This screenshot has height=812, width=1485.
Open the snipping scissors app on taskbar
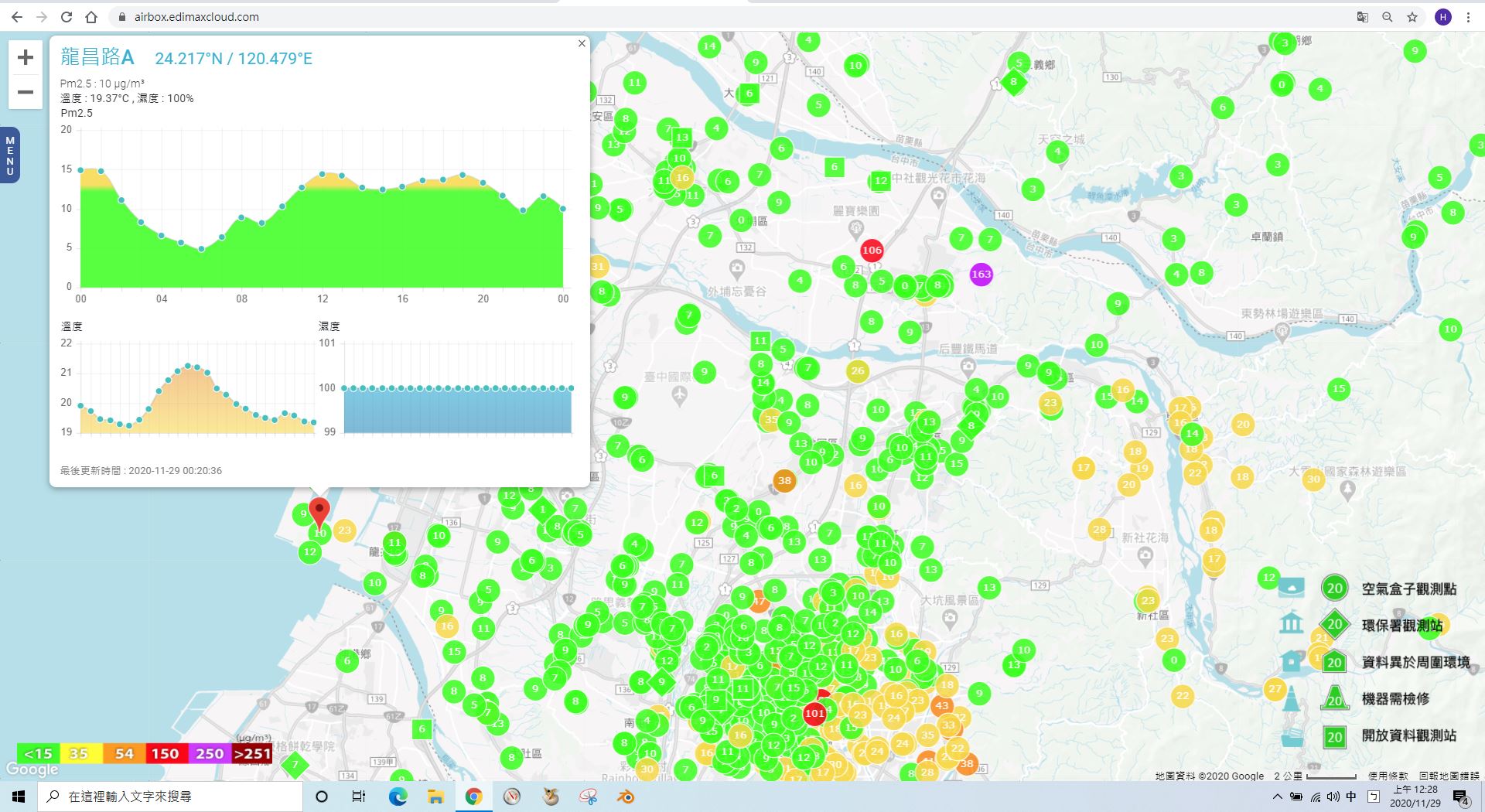click(588, 796)
